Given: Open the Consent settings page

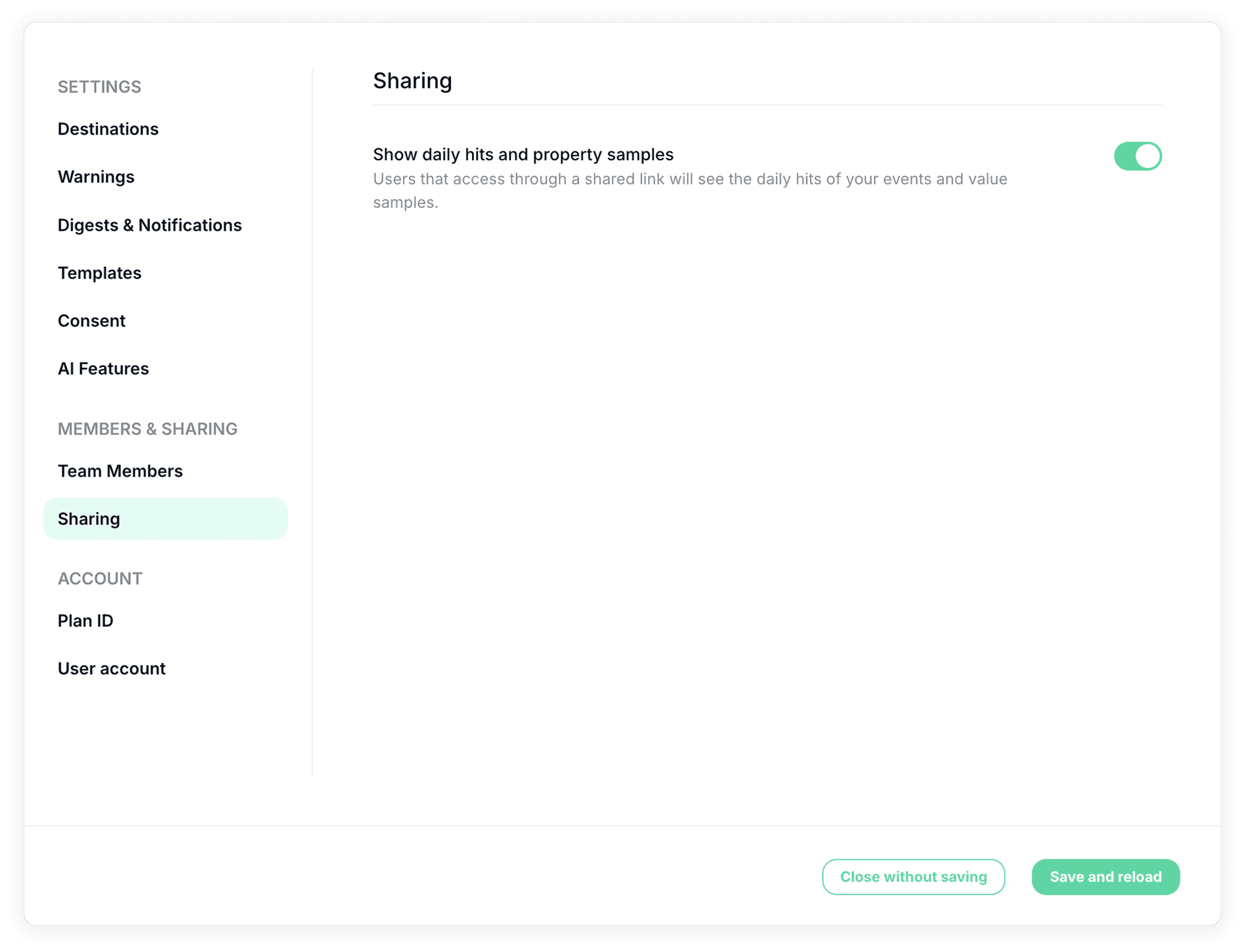Looking at the screenshot, I should tap(92, 321).
